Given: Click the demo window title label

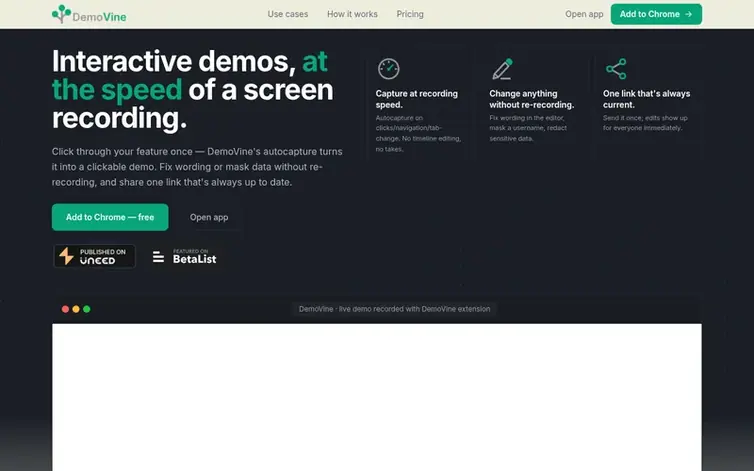Looking at the screenshot, I should pos(394,309).
